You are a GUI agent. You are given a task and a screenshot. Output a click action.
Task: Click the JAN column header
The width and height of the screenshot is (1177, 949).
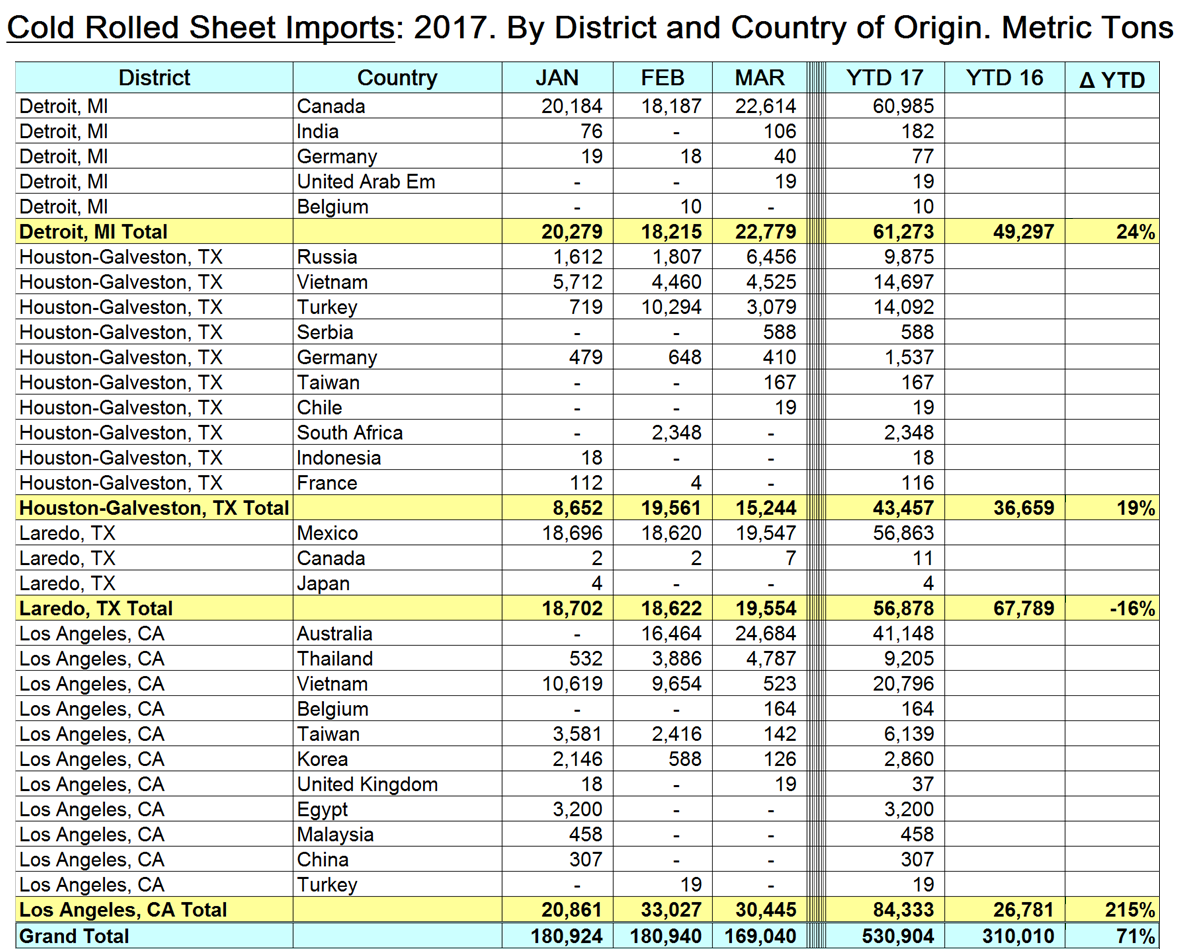557,78
